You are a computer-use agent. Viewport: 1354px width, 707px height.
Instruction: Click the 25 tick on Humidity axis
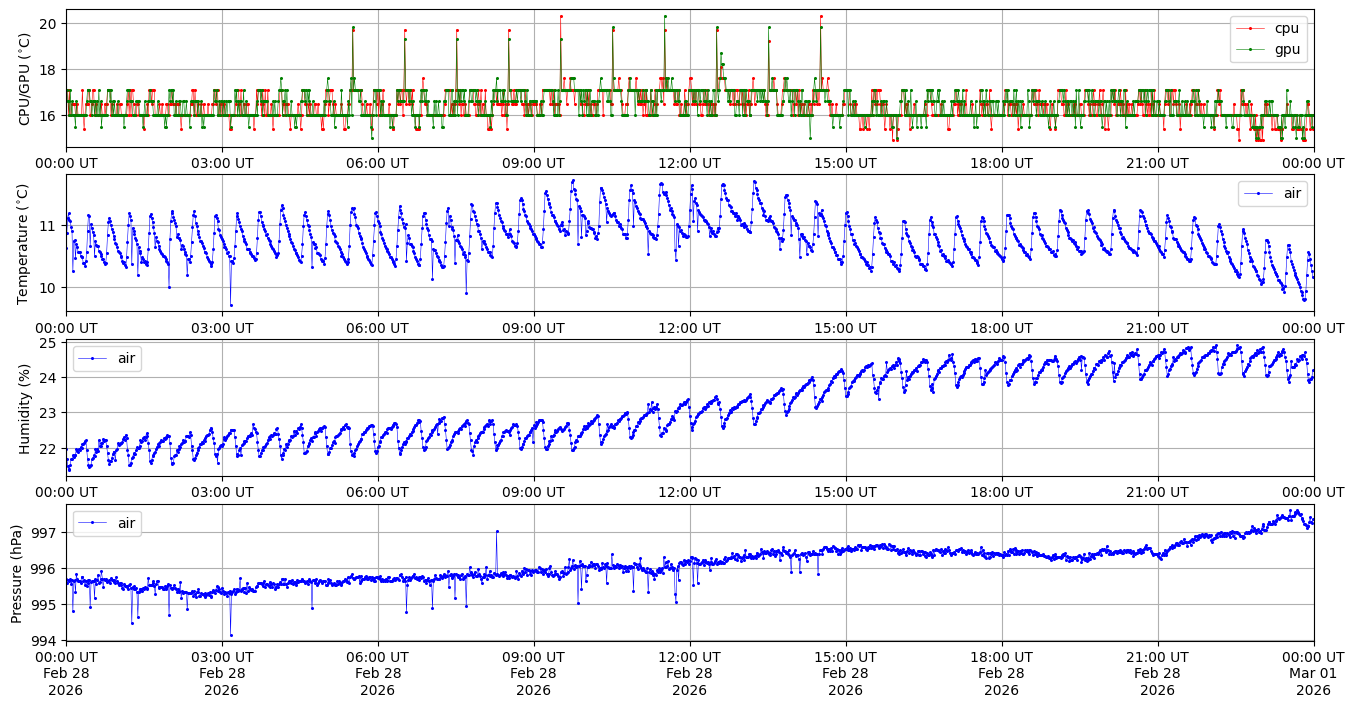(49, 343)
